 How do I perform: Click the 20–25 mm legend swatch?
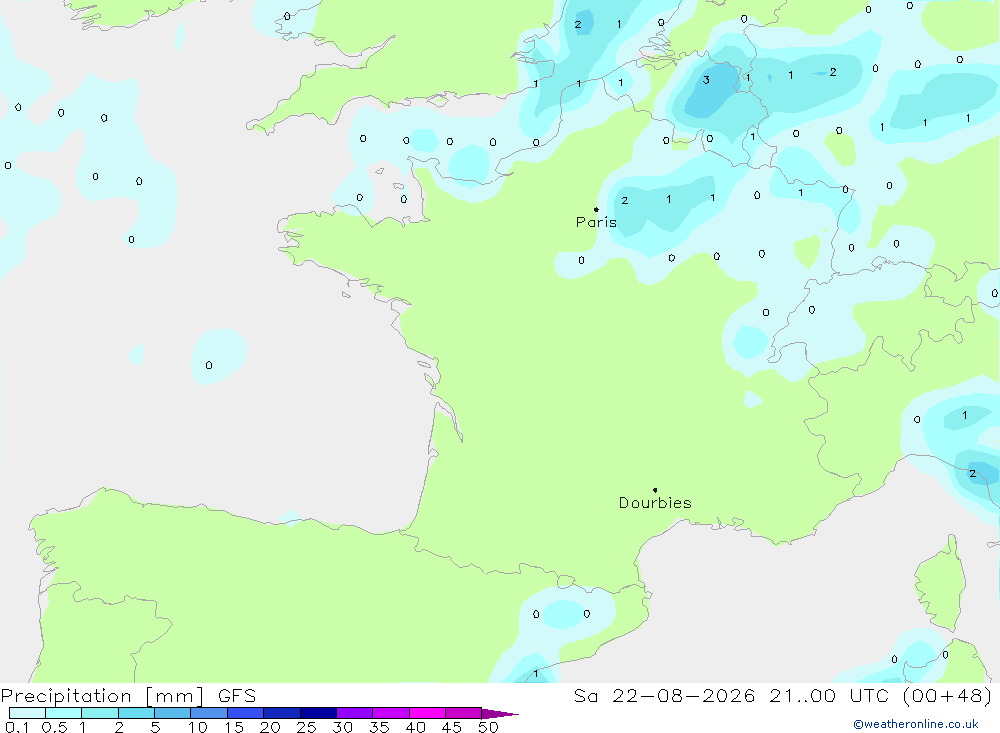pyautogui.click(x=282, y=713)
